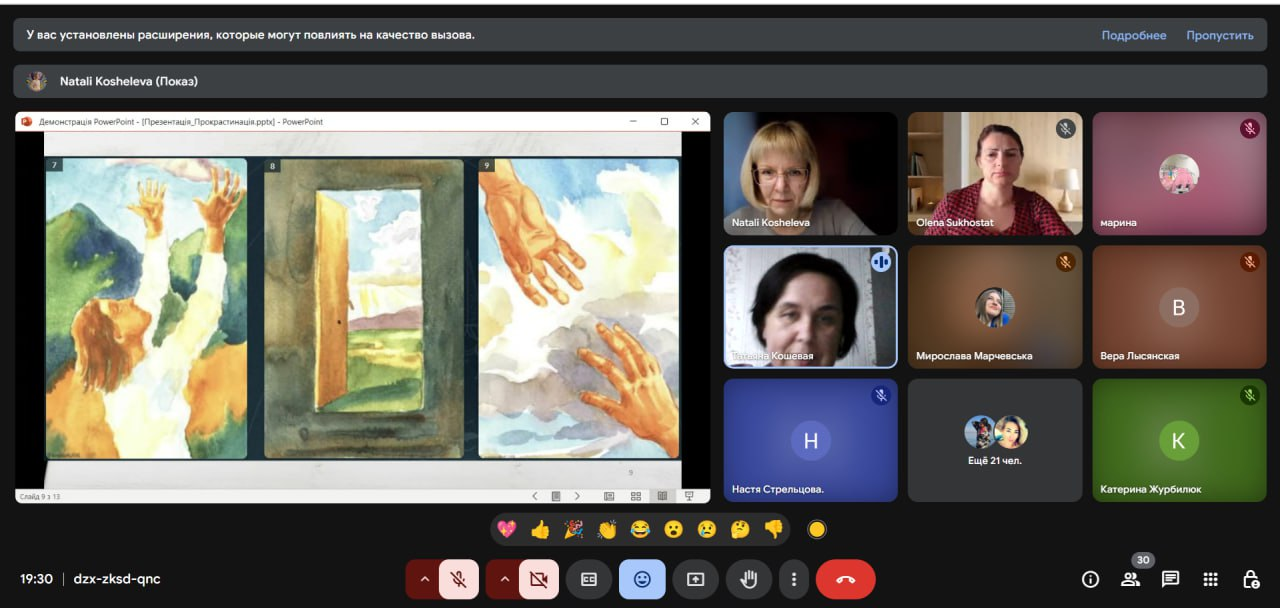Open the captions (CC) button
Screen dimensions: 1280x608
tap(589, 579)
